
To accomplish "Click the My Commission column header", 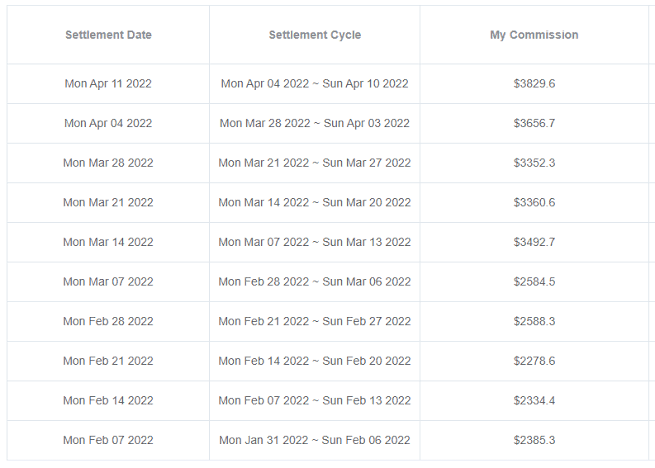I will coord(534,35).
